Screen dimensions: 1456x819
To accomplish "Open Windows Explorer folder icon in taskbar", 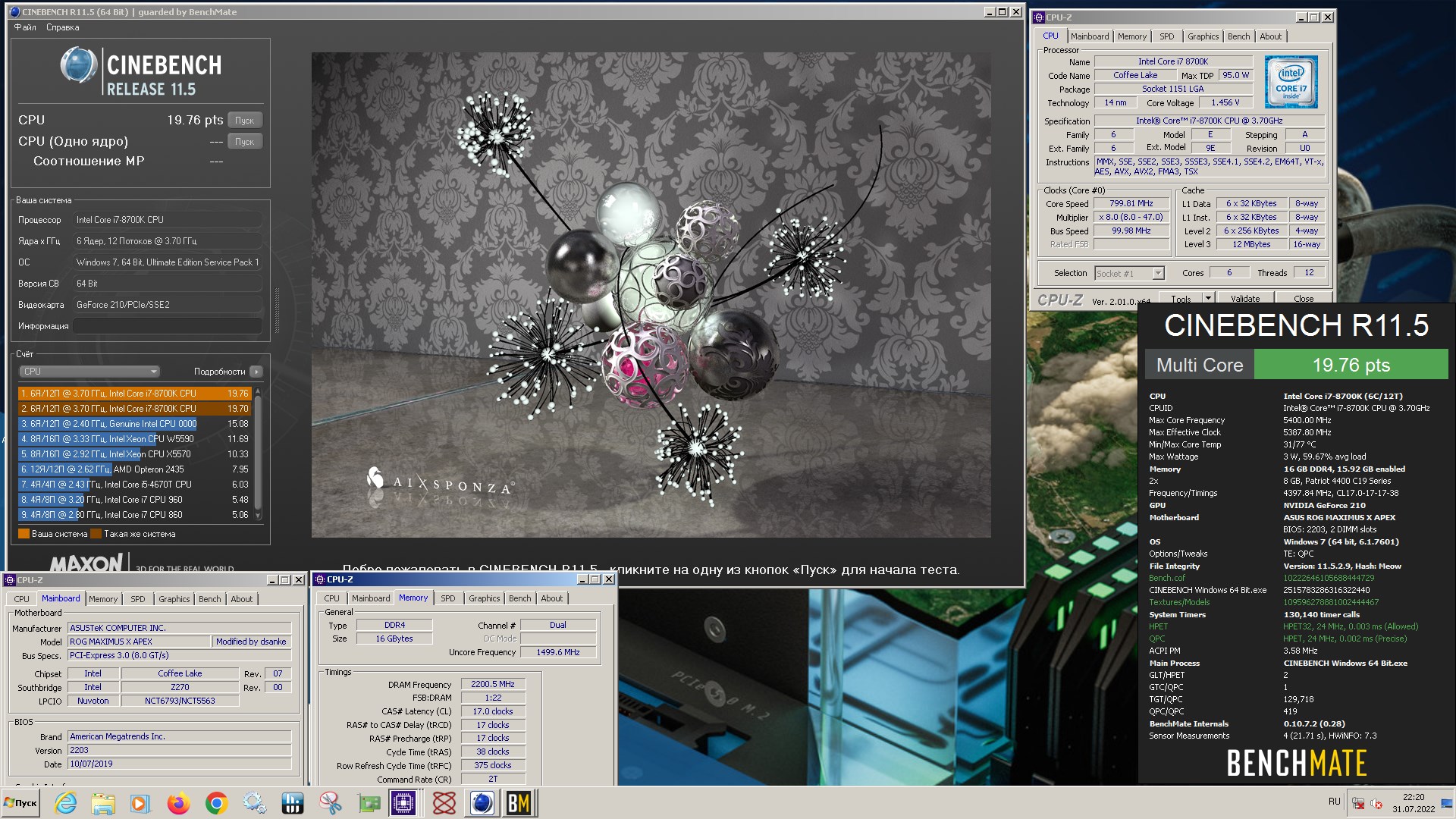I will coord(103,803).
